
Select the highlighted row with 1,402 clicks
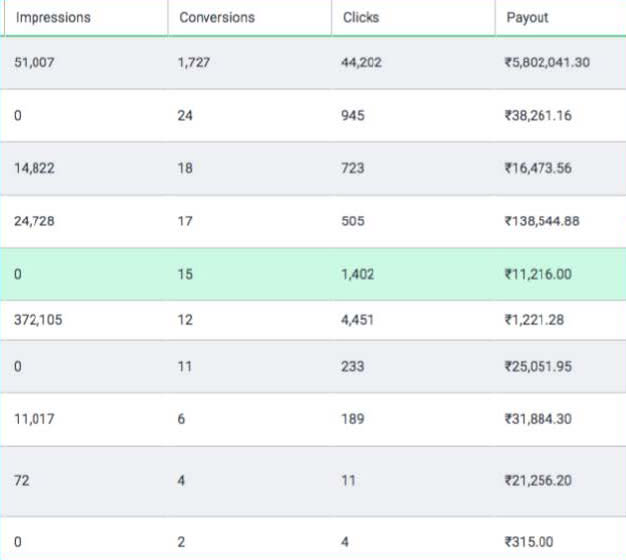tap(313, 274)
